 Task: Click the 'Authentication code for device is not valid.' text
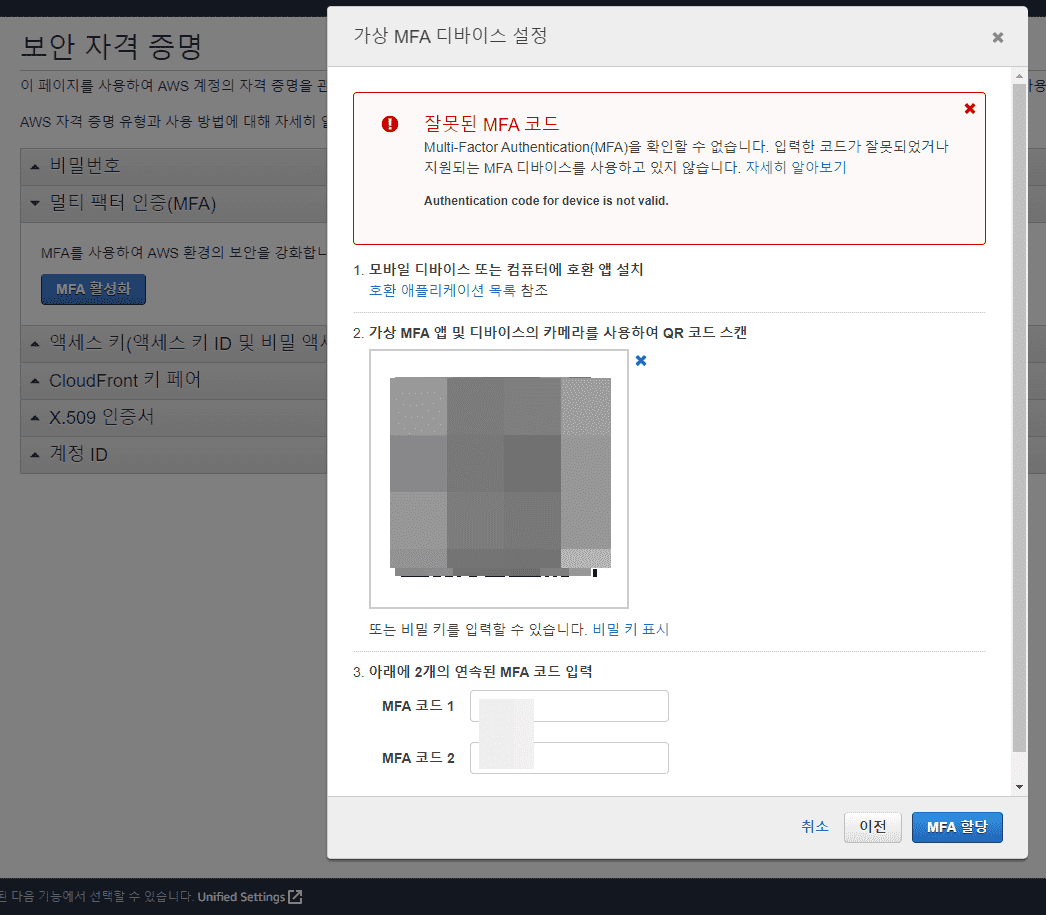pos(546,201)
